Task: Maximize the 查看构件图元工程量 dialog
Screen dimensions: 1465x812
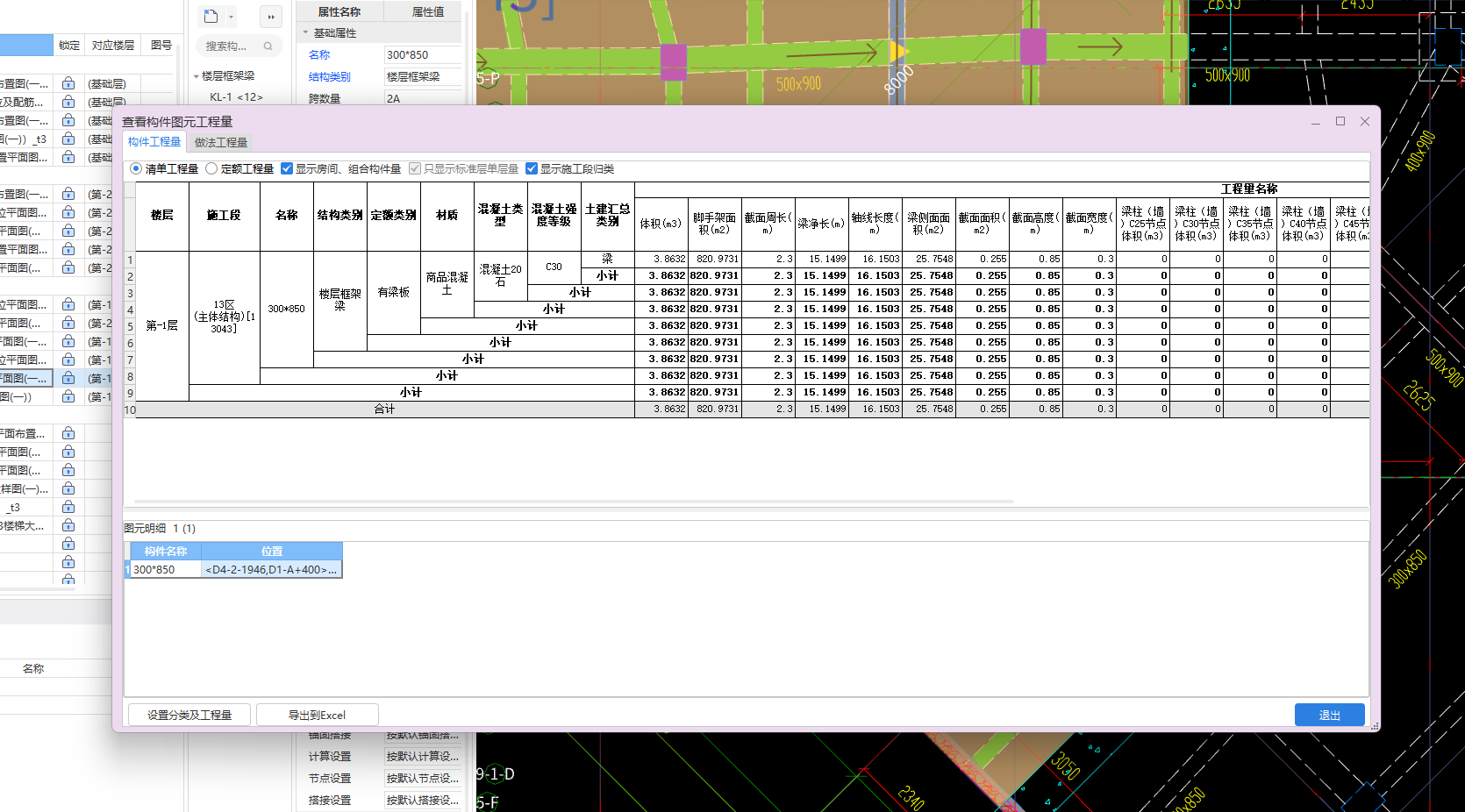Action: click(1340, 121)
